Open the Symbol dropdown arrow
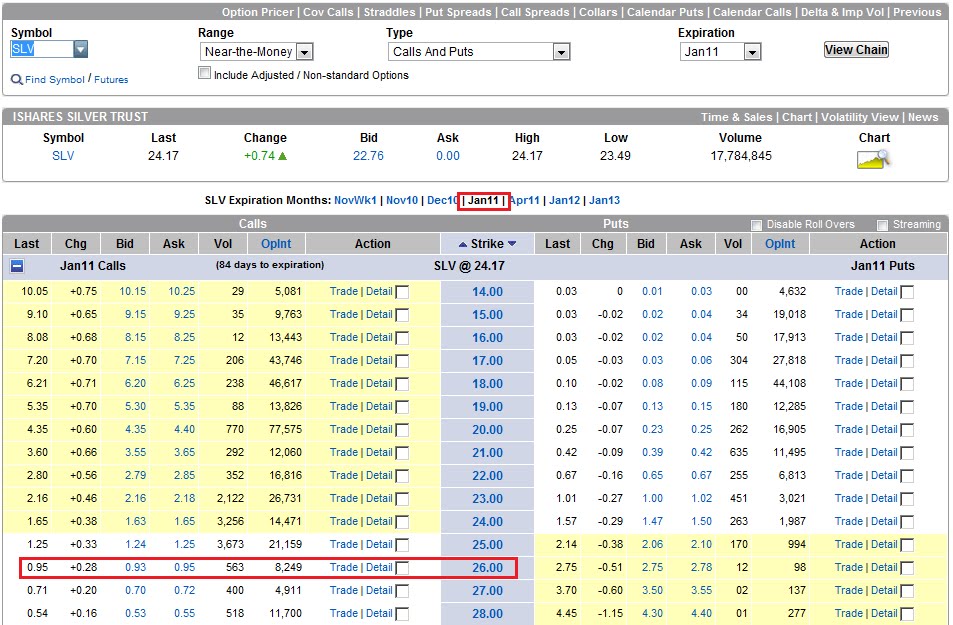Screen dimensions: 953x625 coord(80,49)
